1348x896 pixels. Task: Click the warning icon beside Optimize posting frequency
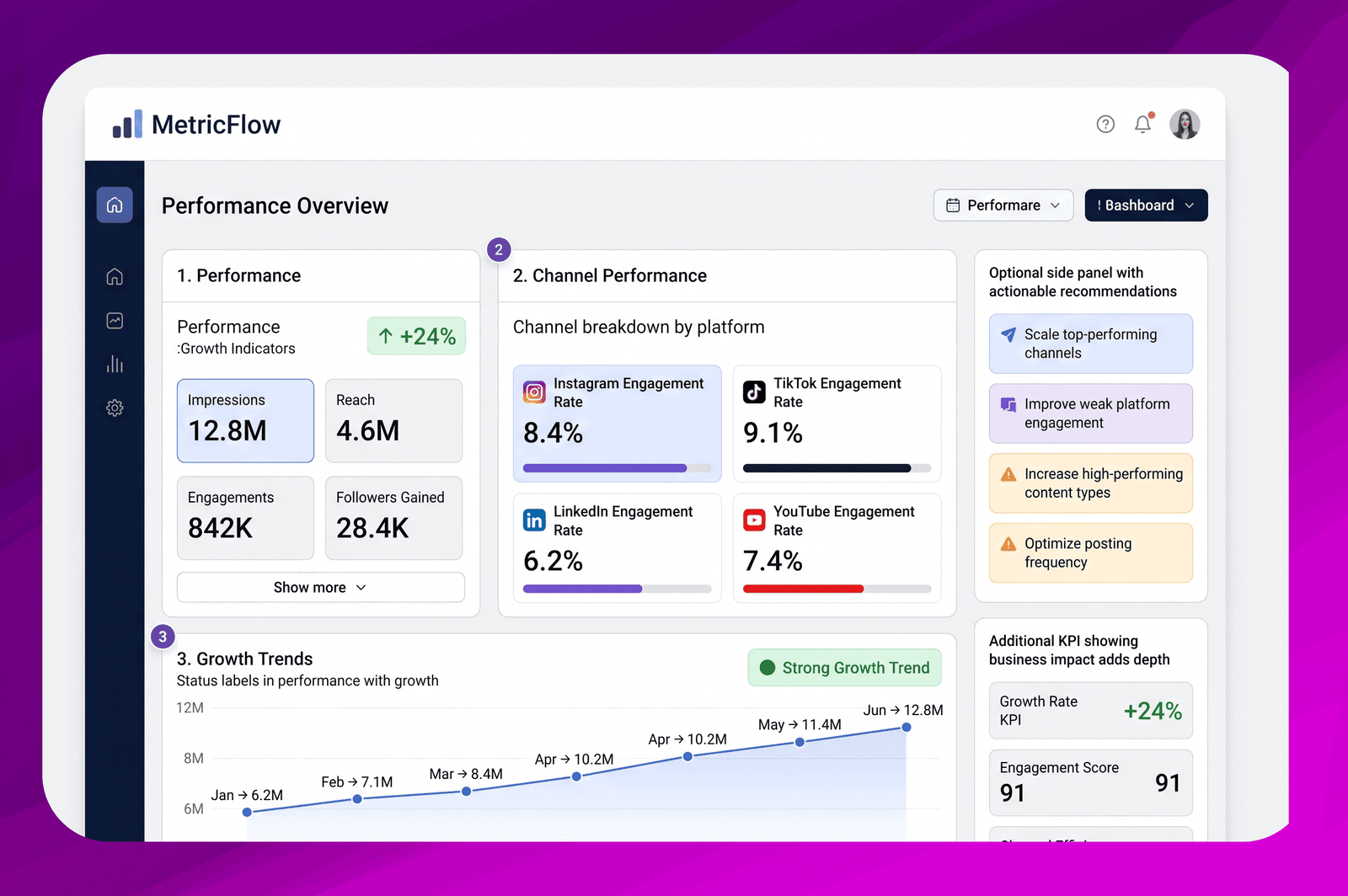click(1008, 544)
